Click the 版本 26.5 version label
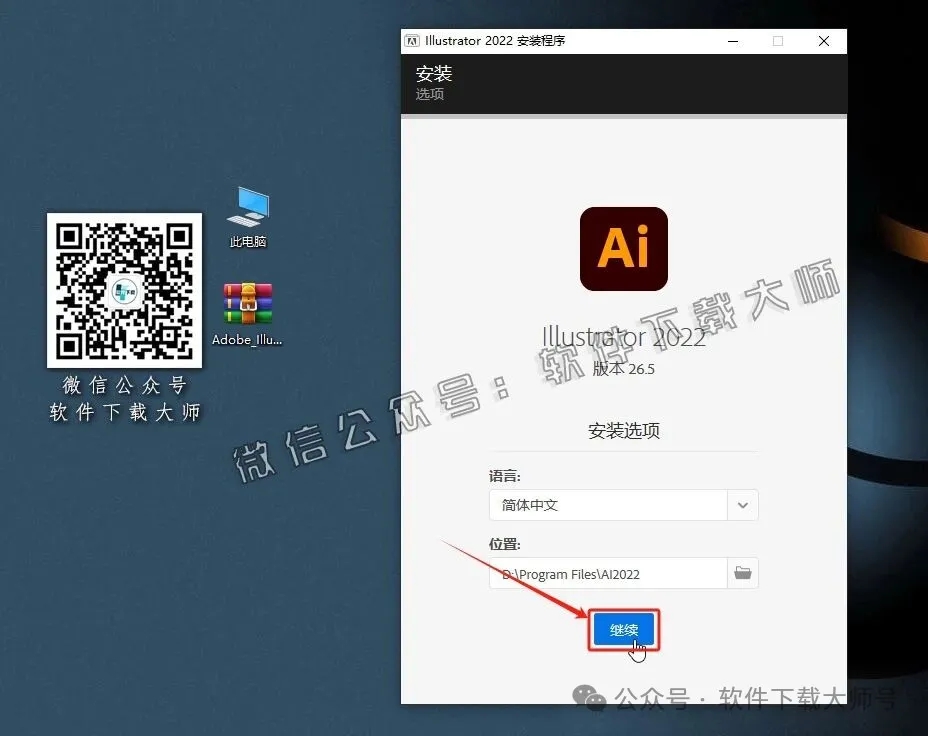The image size is (928, 736). pos(623,369)
